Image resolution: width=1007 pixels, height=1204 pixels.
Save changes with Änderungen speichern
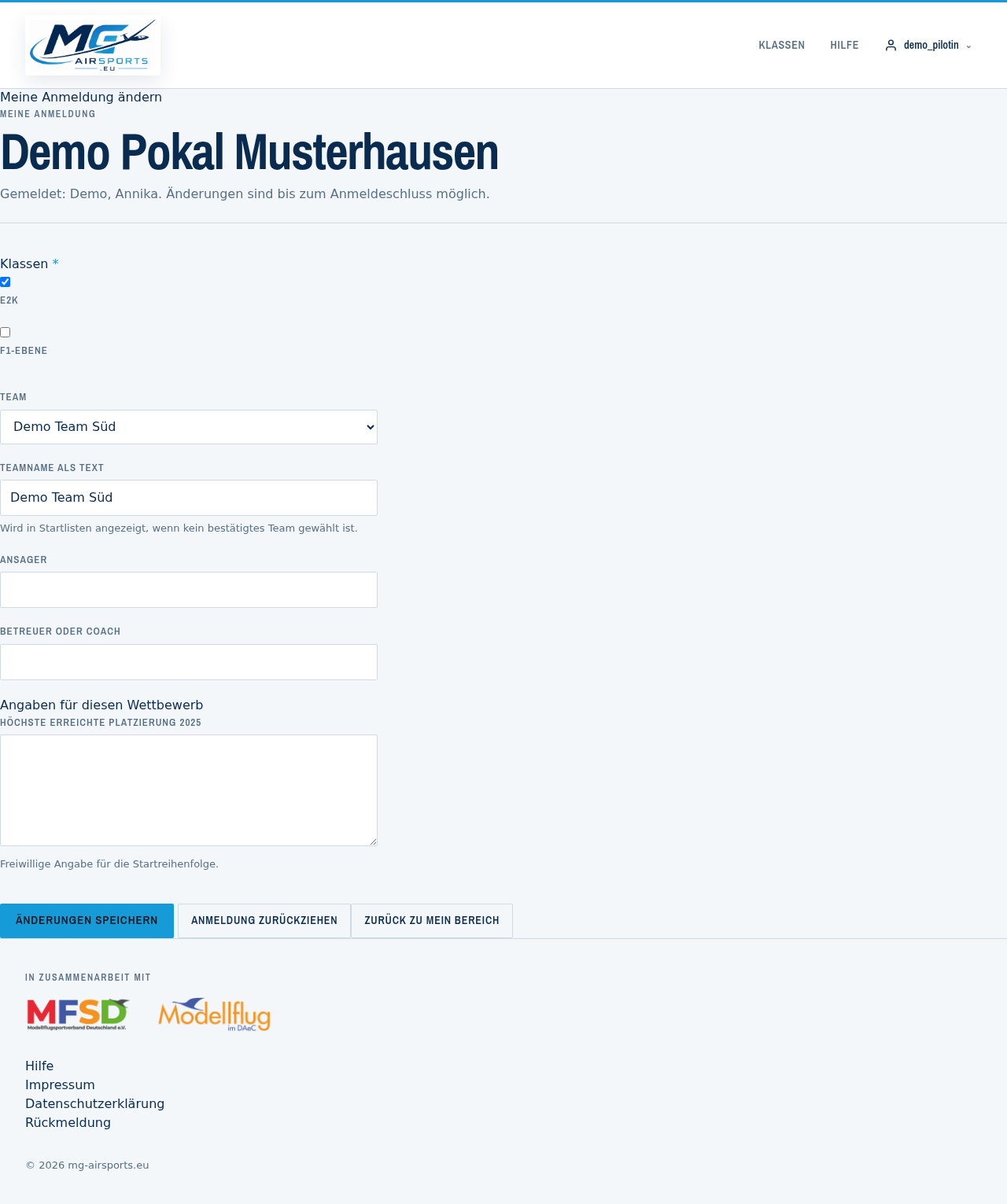[87, 921]
